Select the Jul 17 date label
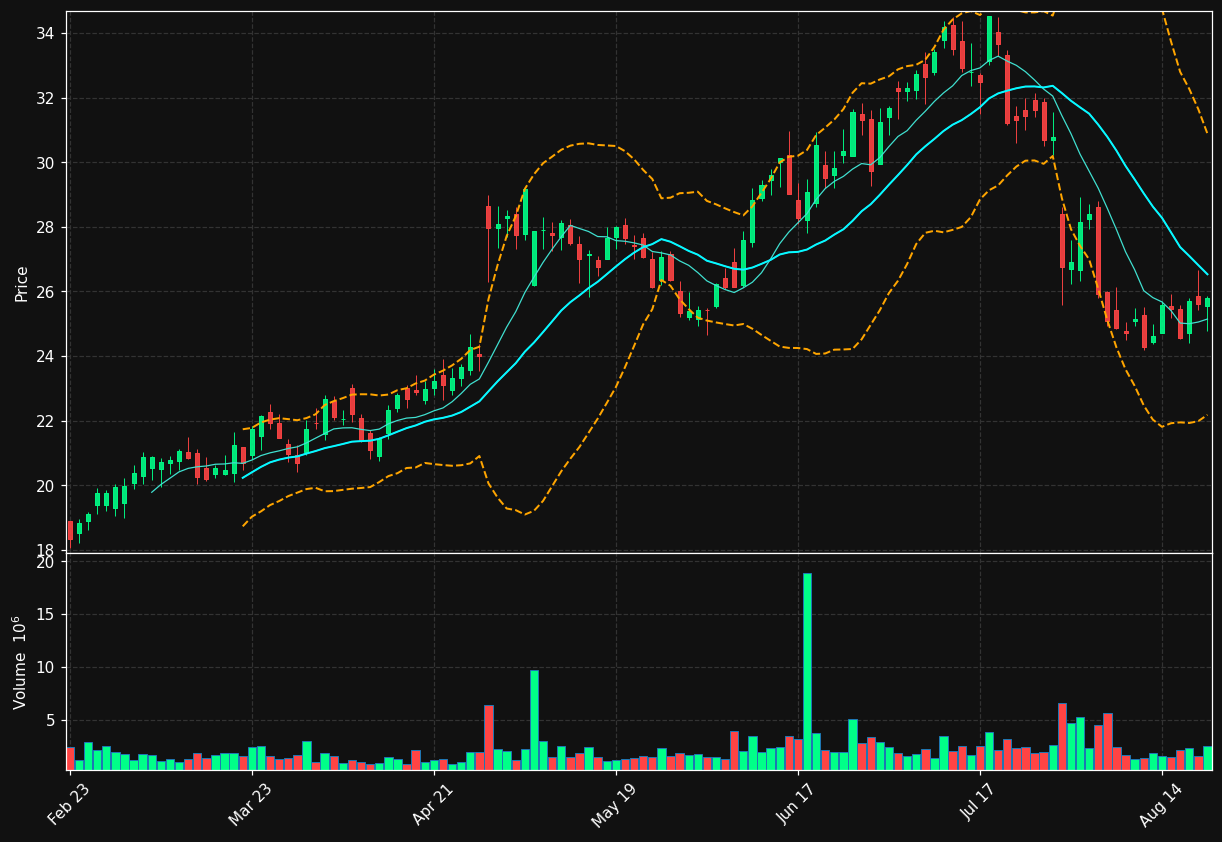Screen dimensions: 1222x842 (979, 804)
